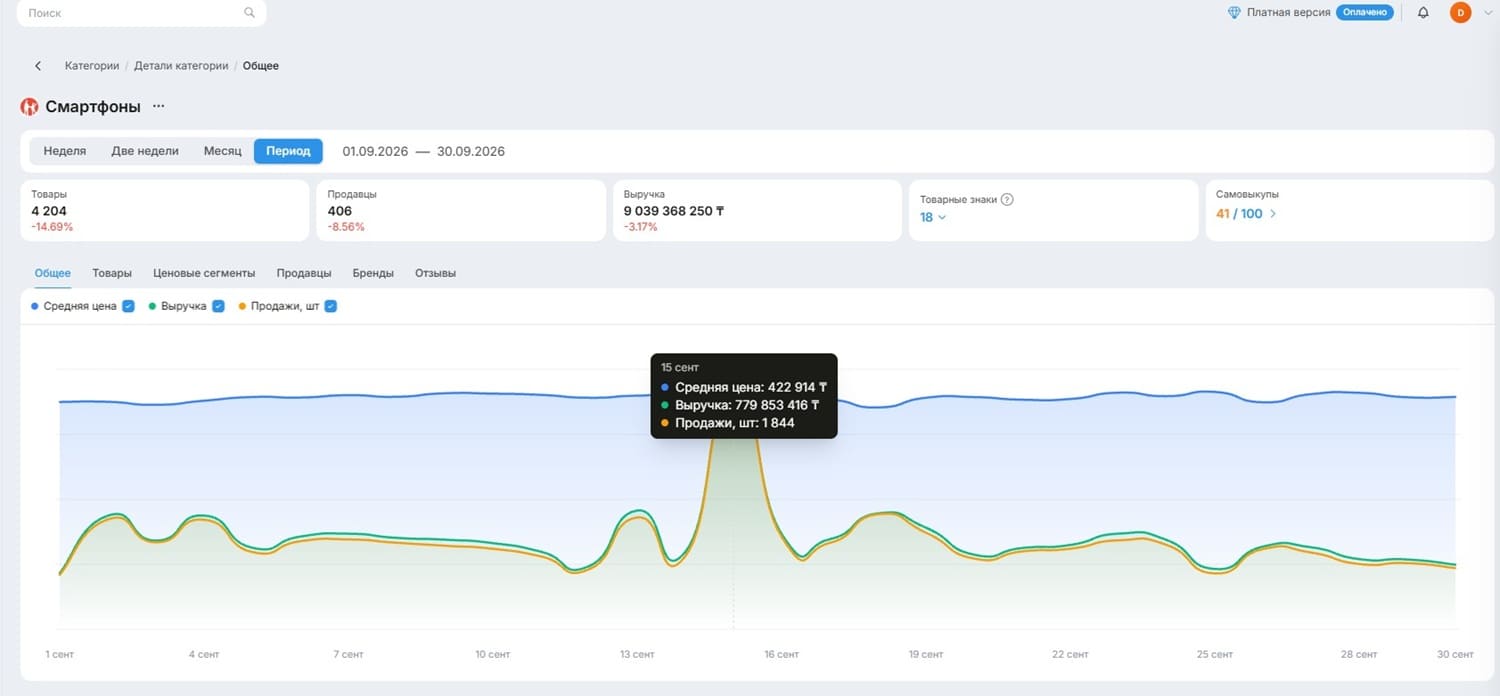This screenshot has width=1500, height=696.
Task: Expand the Товарные знаки count dropdown
Action: click(942, 217)
